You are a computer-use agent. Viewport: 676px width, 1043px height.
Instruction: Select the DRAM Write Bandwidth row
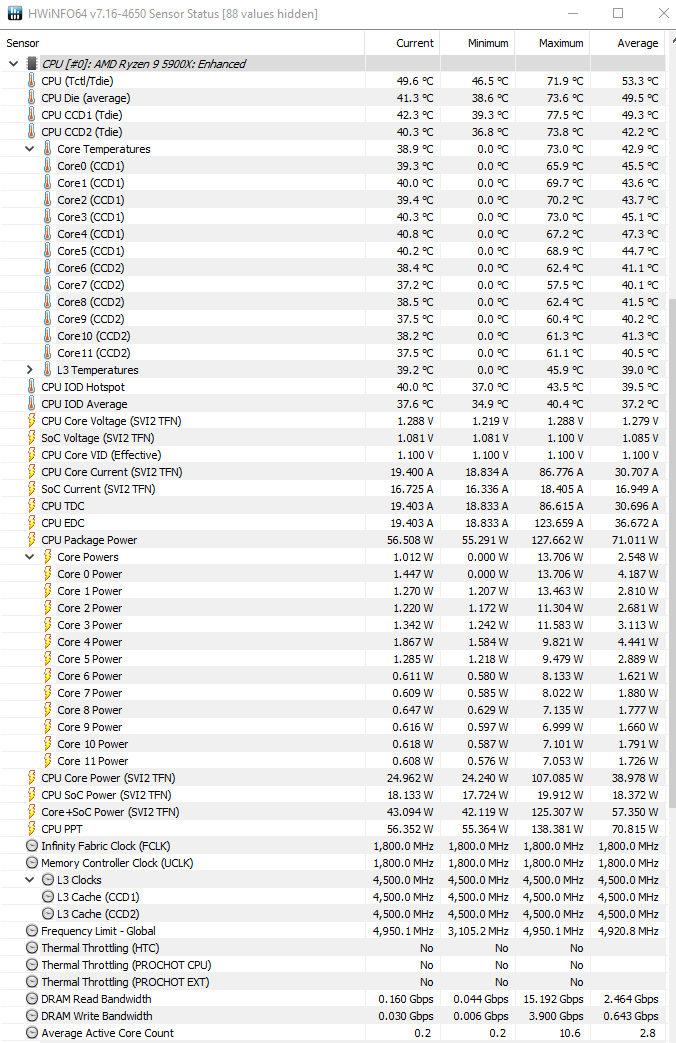coord(333,1016)
